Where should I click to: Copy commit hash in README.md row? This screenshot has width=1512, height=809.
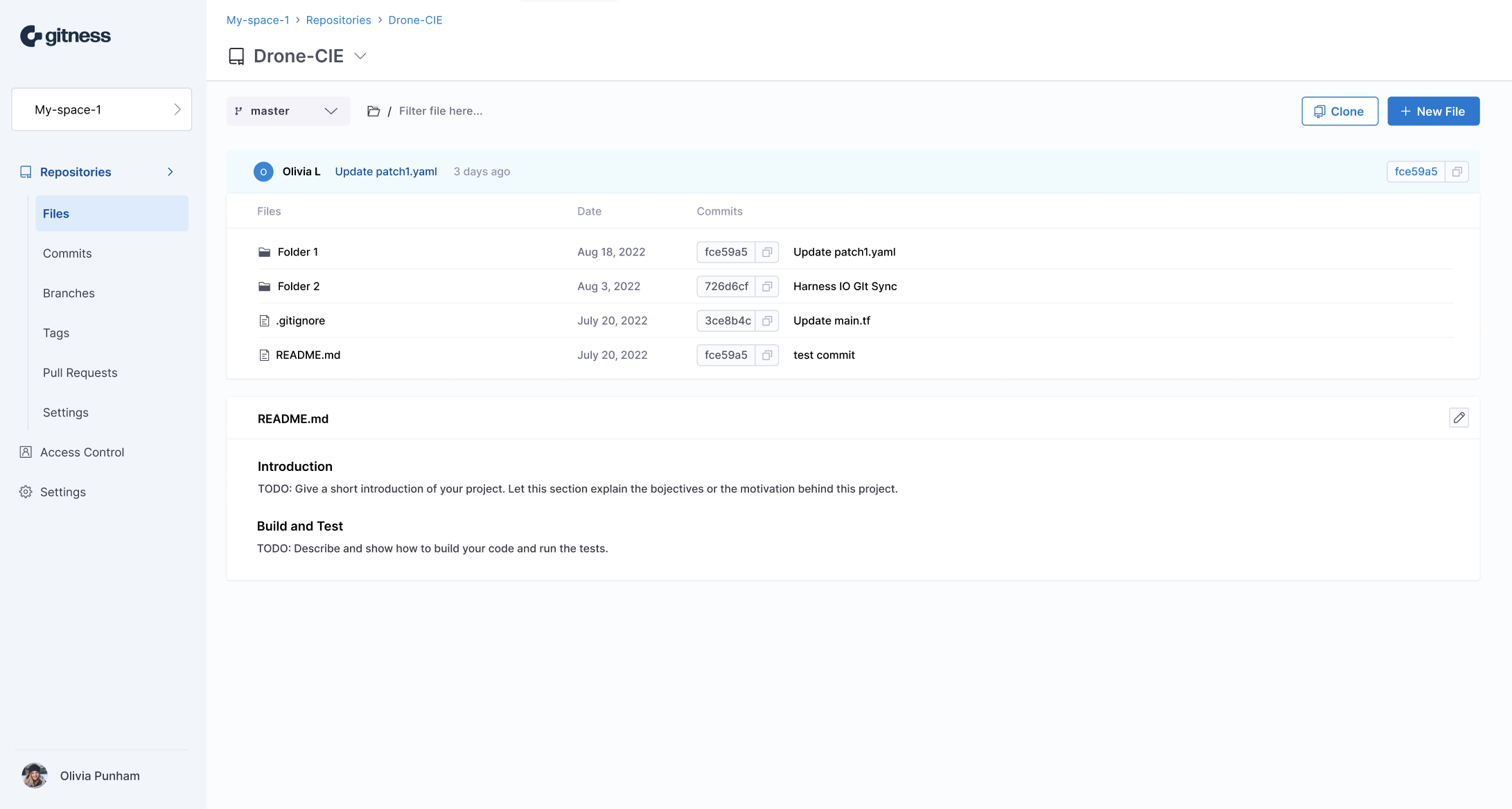coord(766,355)
